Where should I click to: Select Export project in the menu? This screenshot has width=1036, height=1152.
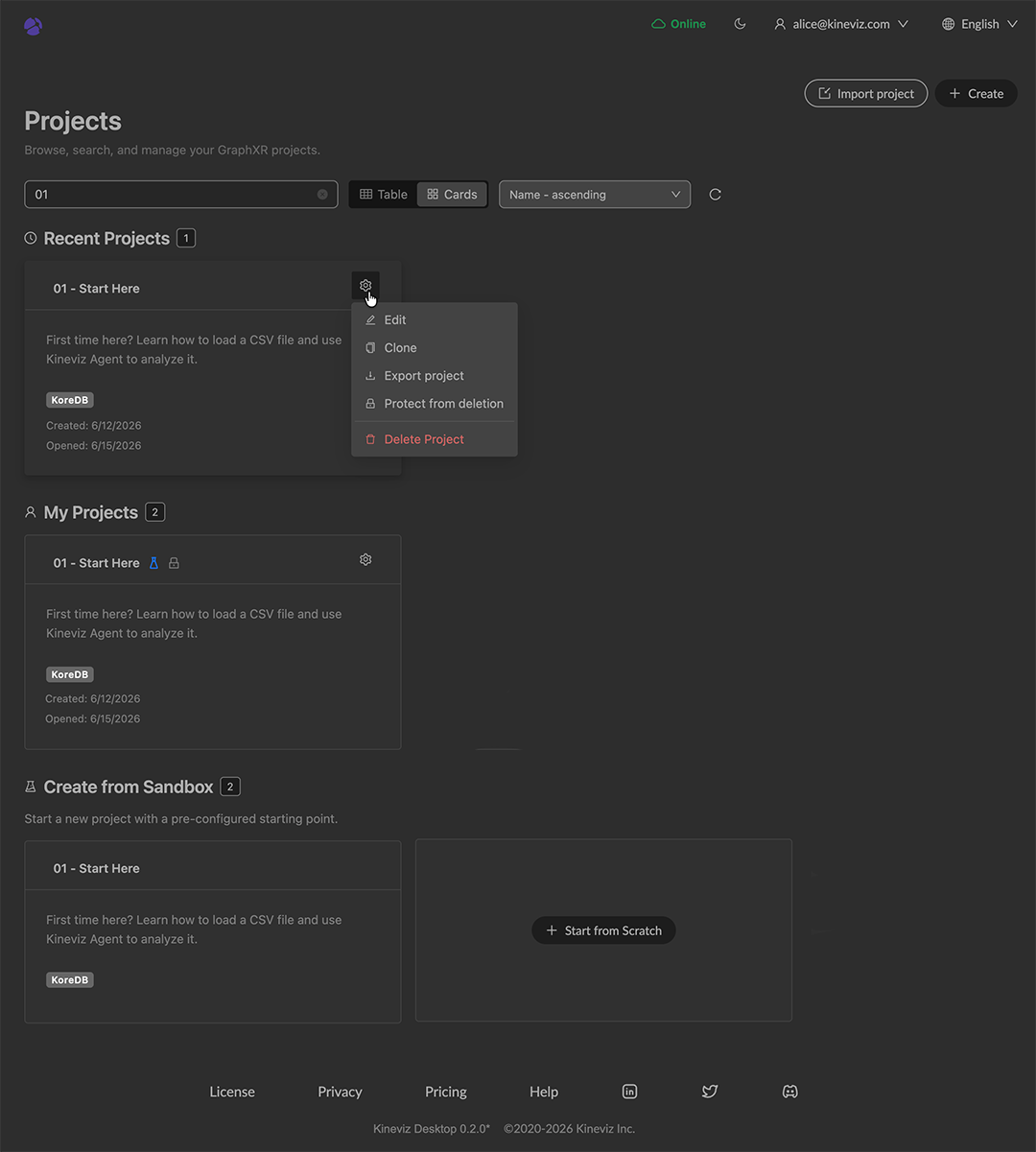435,375
